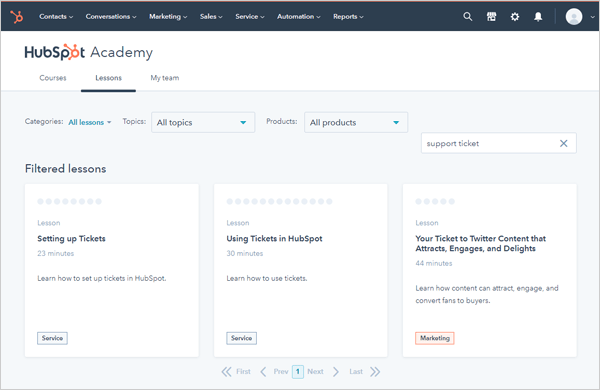Click Service tag on Setting up Tickets
Viewport: 600px width, 390px height.
coord(52,338)
